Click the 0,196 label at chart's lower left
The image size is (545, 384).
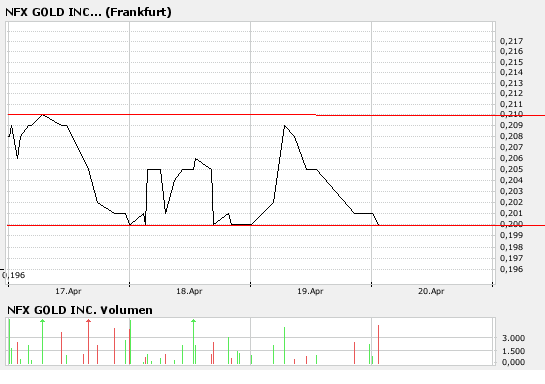coord(14,275)
